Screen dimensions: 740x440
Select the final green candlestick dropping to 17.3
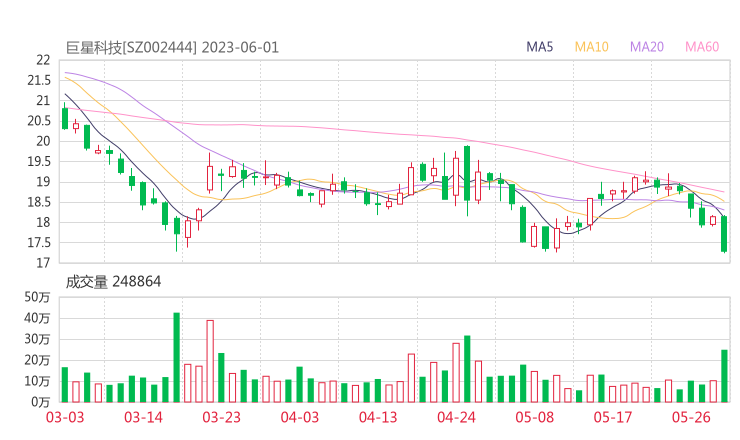click(x=724, y=234)
